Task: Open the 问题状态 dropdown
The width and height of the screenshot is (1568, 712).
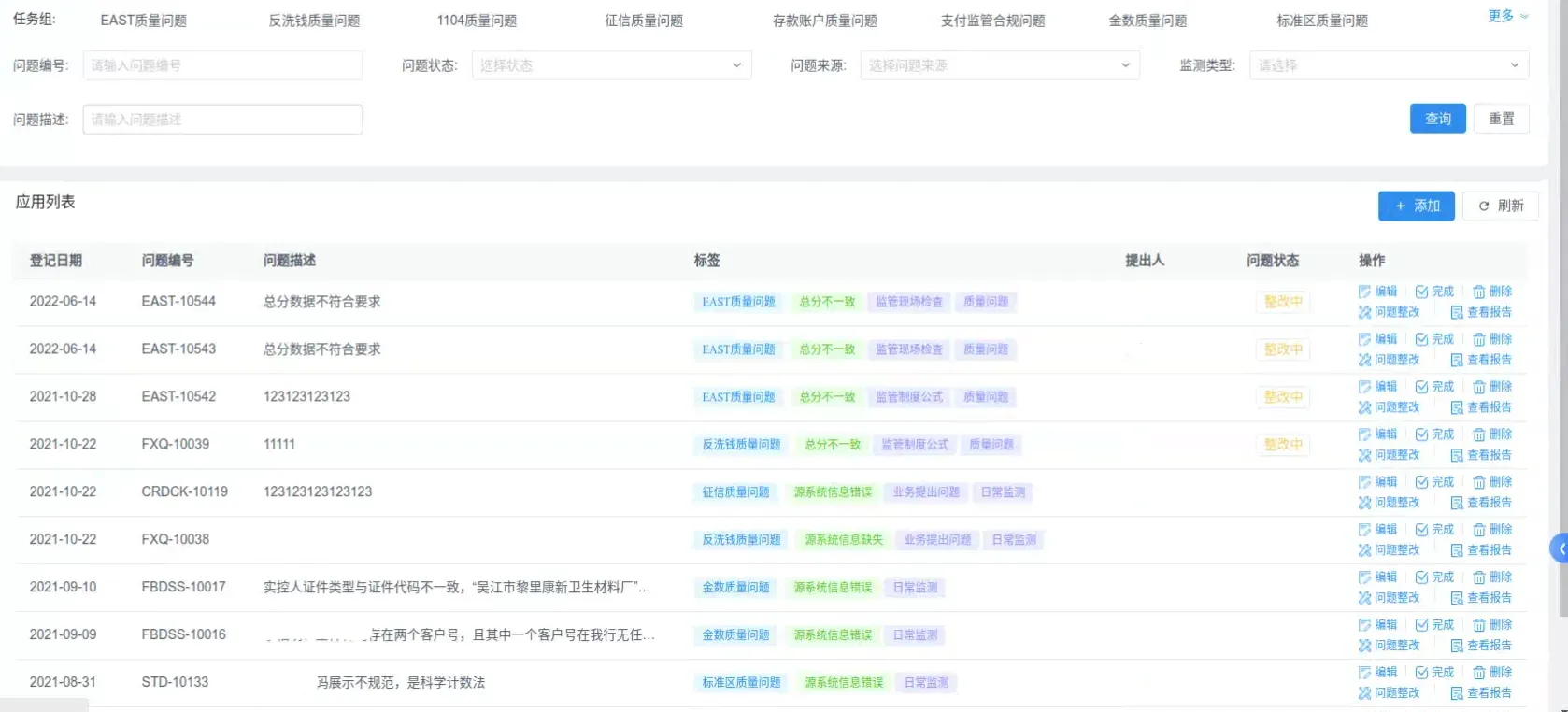Action: [611, 65]
